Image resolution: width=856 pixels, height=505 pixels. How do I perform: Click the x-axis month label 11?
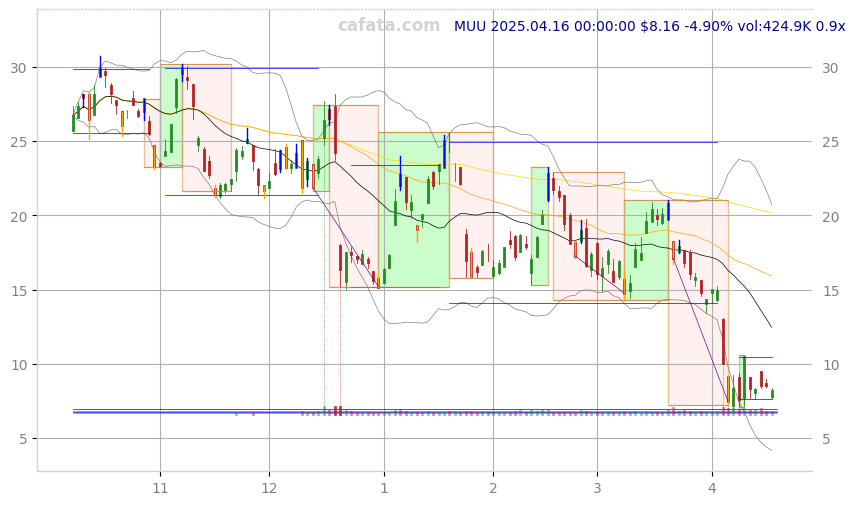click(160, 488)
